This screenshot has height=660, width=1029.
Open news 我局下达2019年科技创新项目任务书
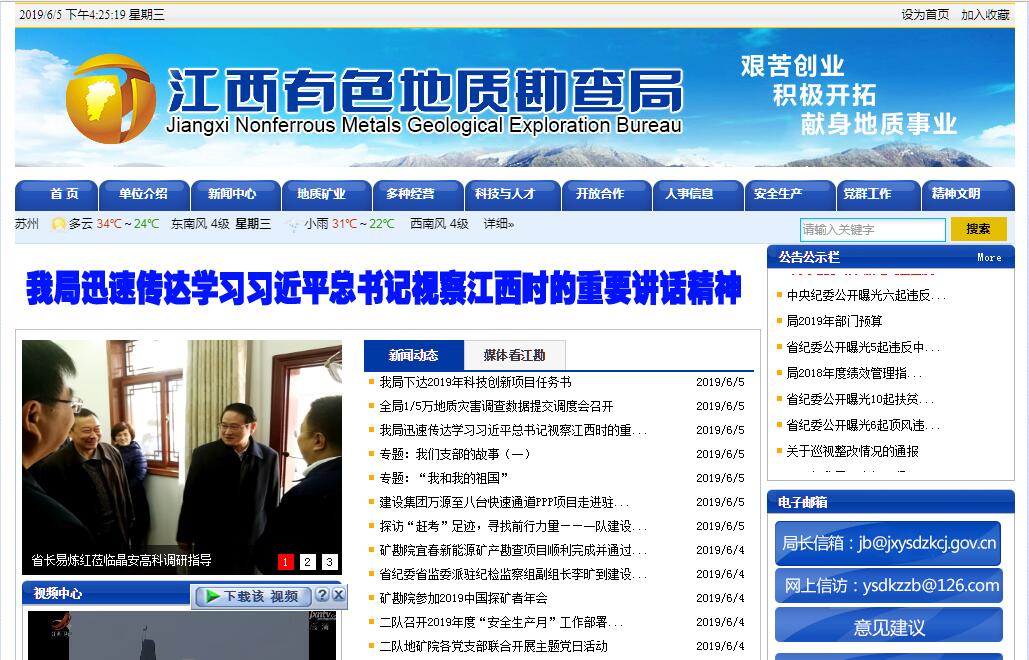475,382
